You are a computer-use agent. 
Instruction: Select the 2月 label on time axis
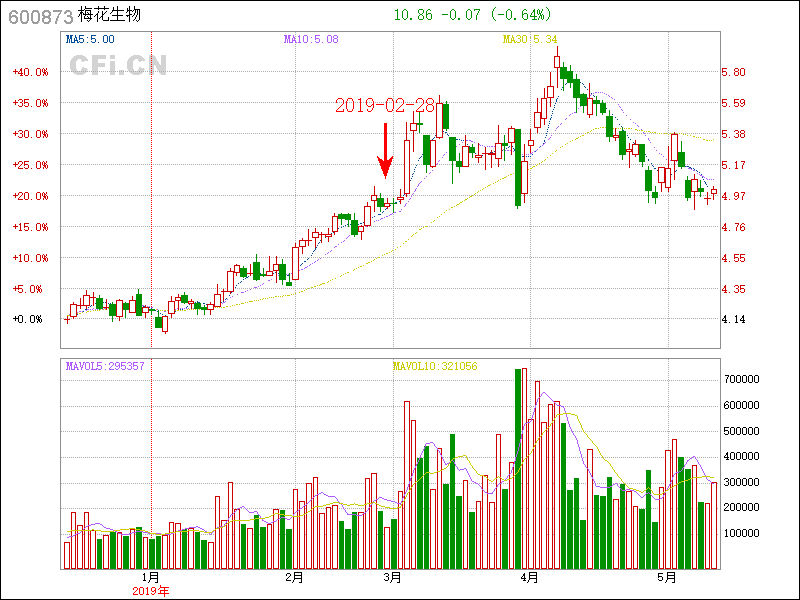coord(294,578)
